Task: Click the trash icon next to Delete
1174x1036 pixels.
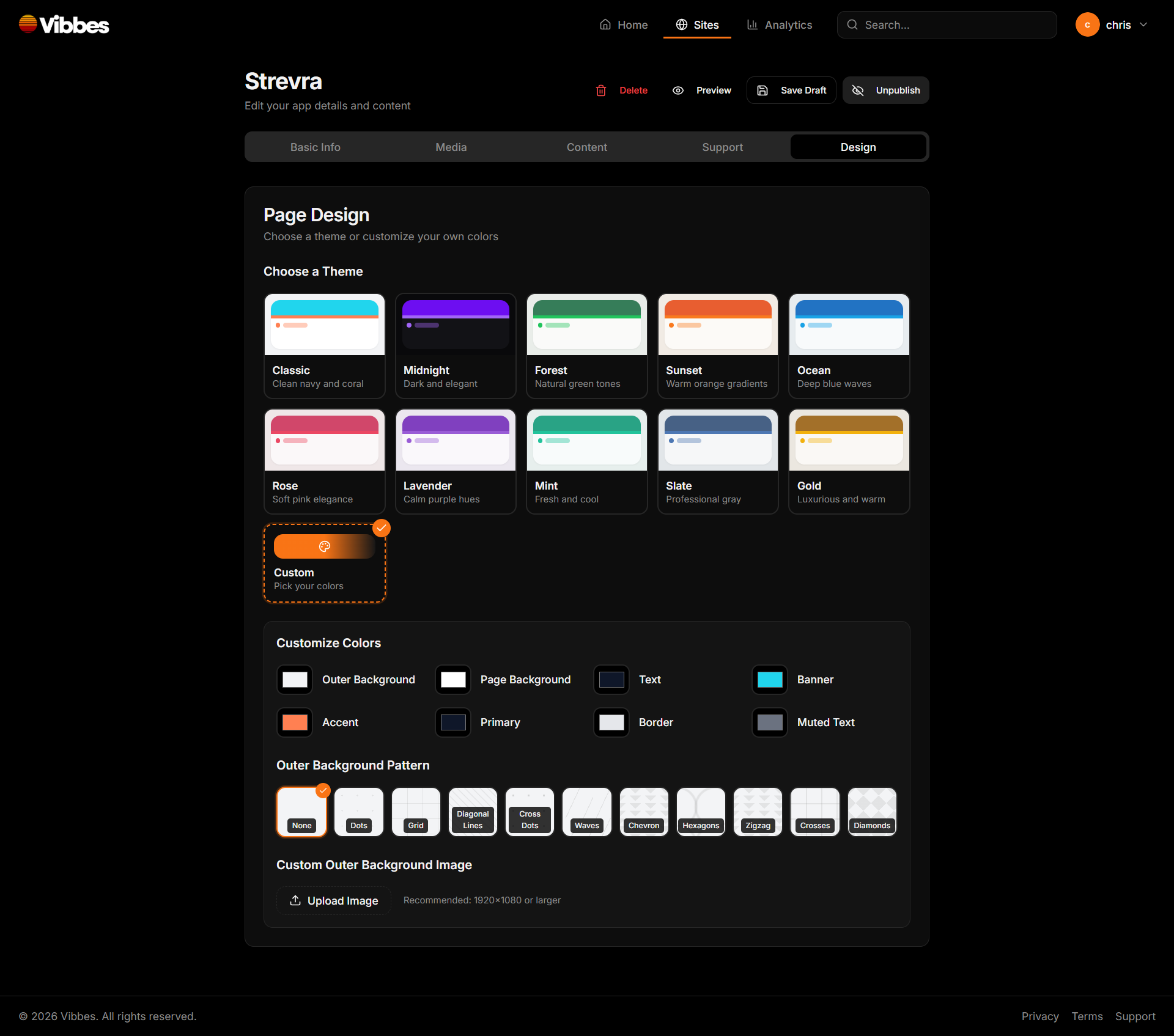Action: coord(601,90)
